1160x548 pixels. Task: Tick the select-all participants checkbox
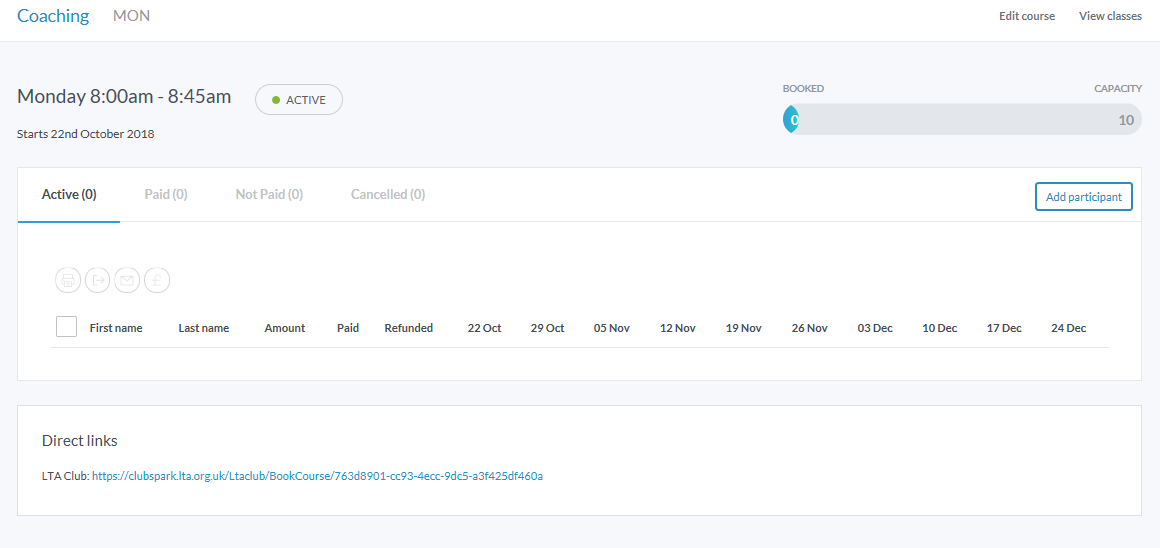coord(67,327)
